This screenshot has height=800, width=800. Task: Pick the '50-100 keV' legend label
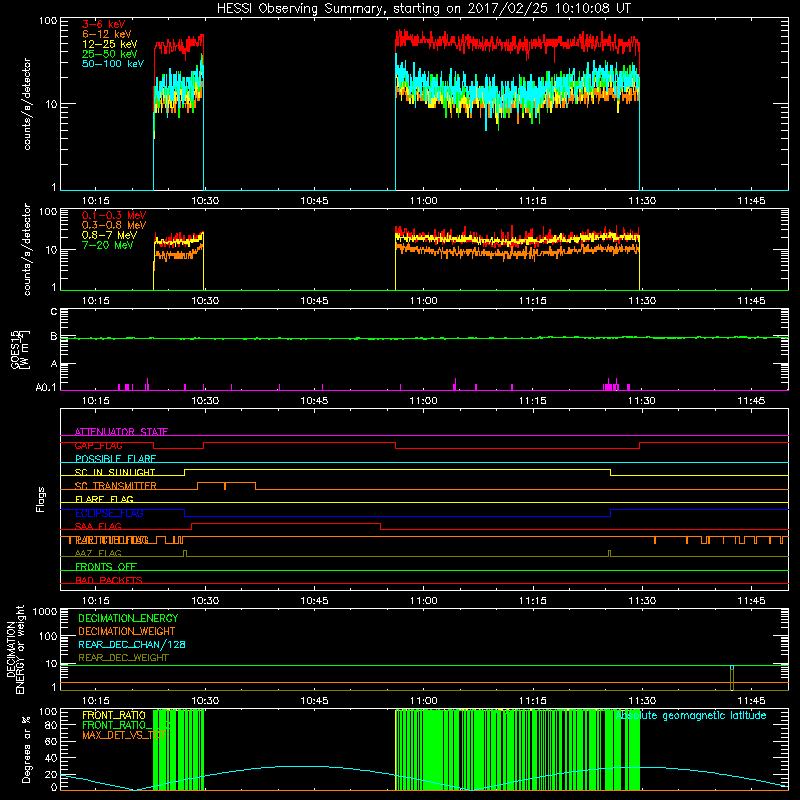tap(113, 64)
